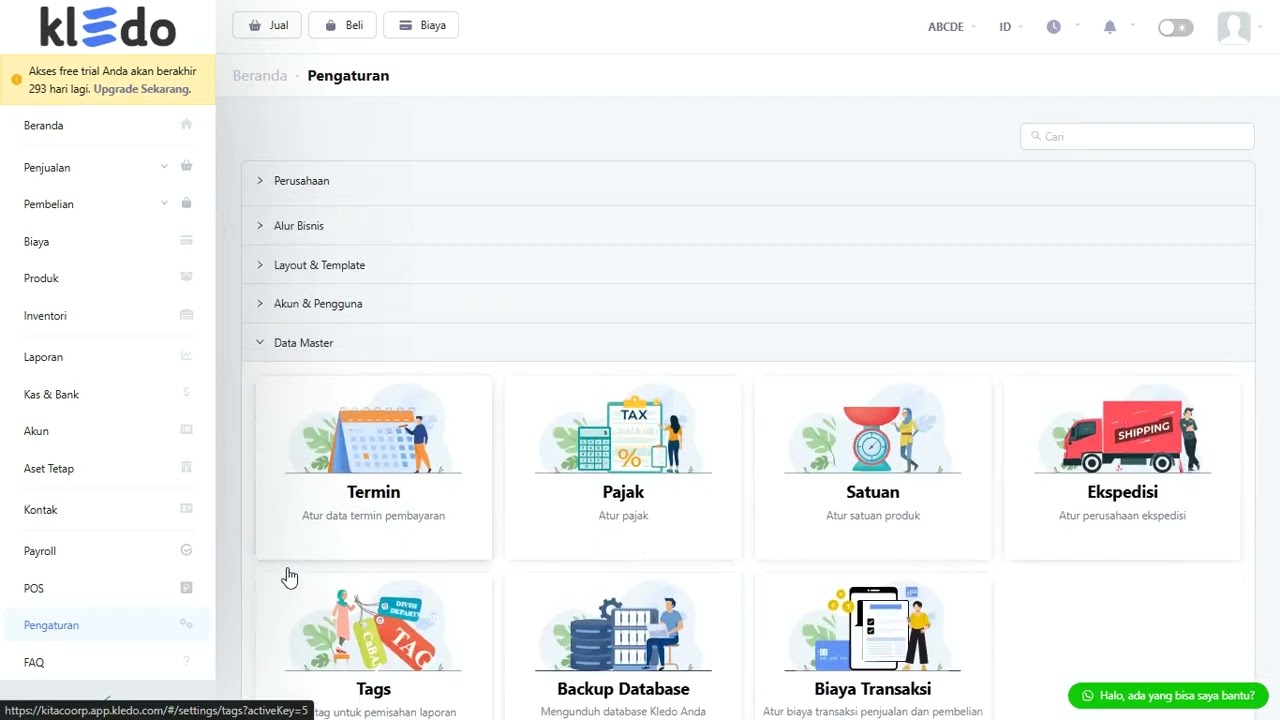This screenshot has width=1280, height=720.
Task: Open the Tags illustration card
Action: pyautogui.click(x=374, y=646)
